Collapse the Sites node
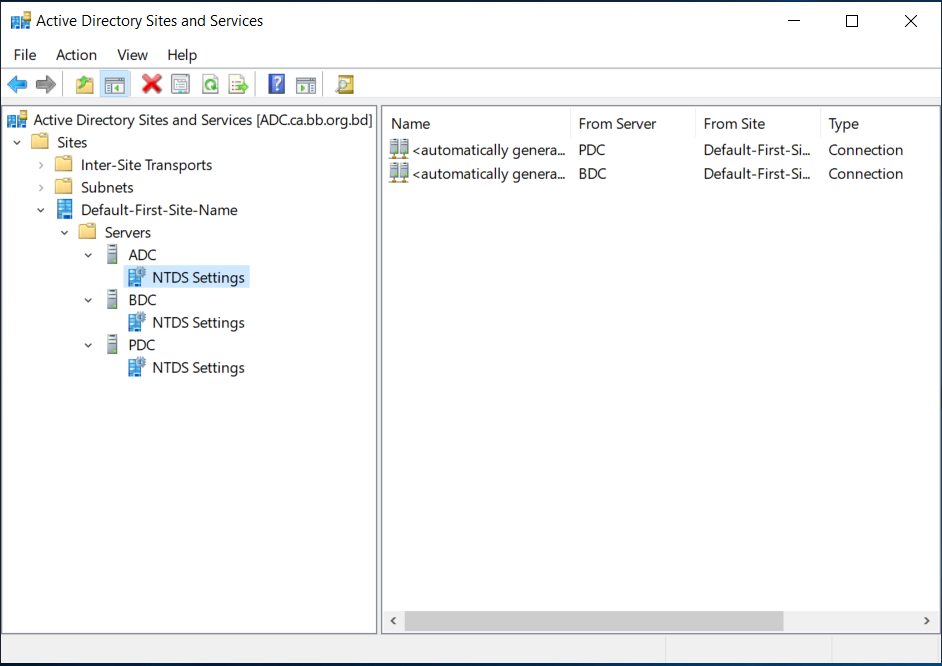The image size is (942, 666). coord(17,142)
